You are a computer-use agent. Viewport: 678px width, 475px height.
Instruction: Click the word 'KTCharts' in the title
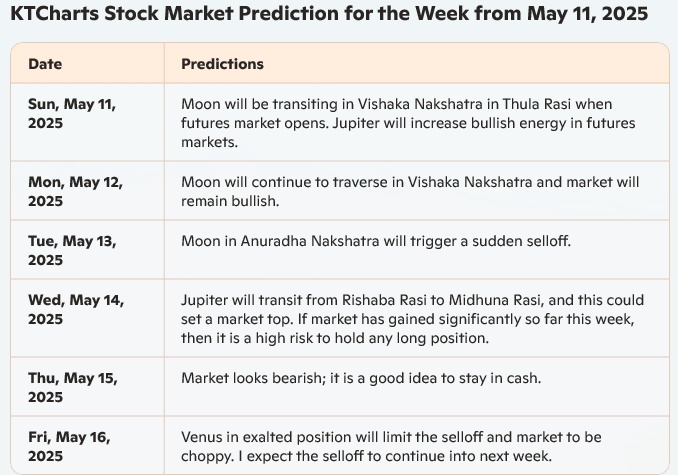coord(54,13)
